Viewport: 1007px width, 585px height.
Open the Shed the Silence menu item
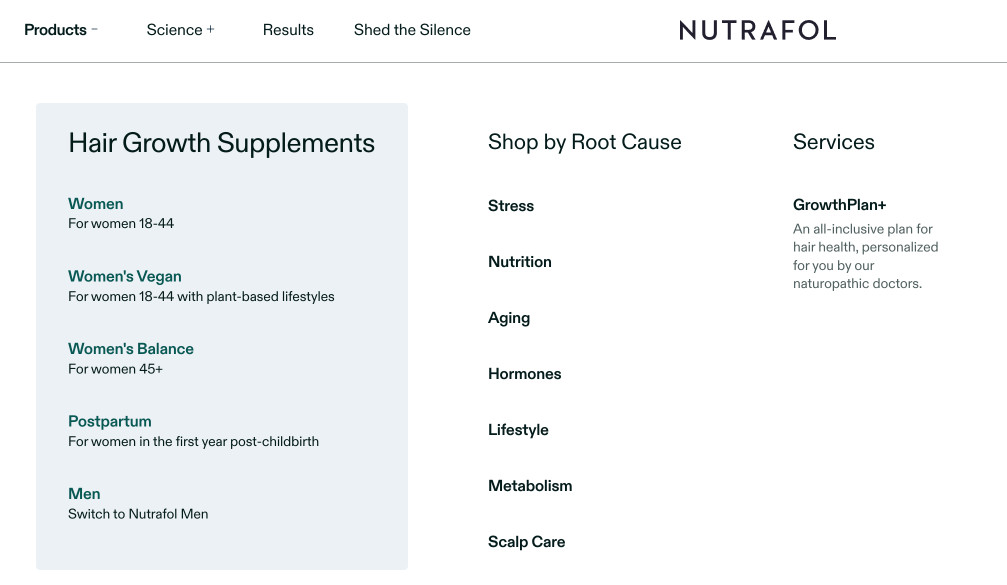(x=412, y=30)
